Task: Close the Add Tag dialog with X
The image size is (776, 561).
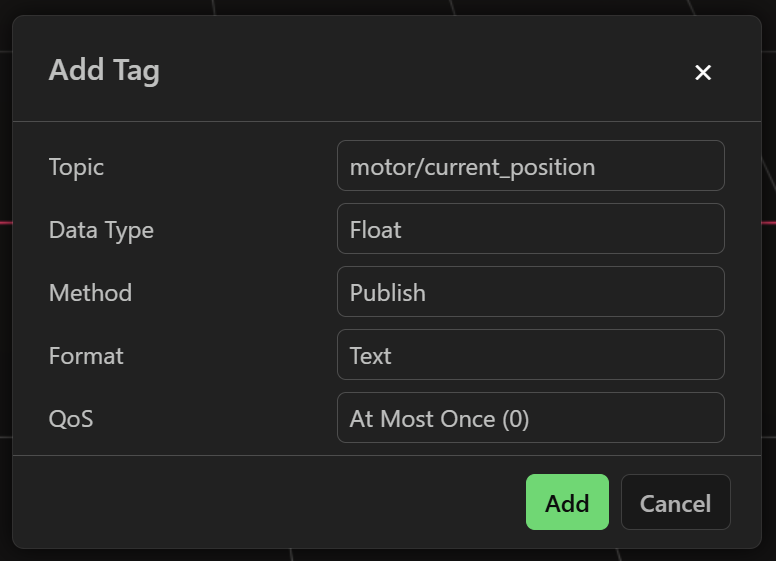Action: pyautogui.click(x=703, y=72)
